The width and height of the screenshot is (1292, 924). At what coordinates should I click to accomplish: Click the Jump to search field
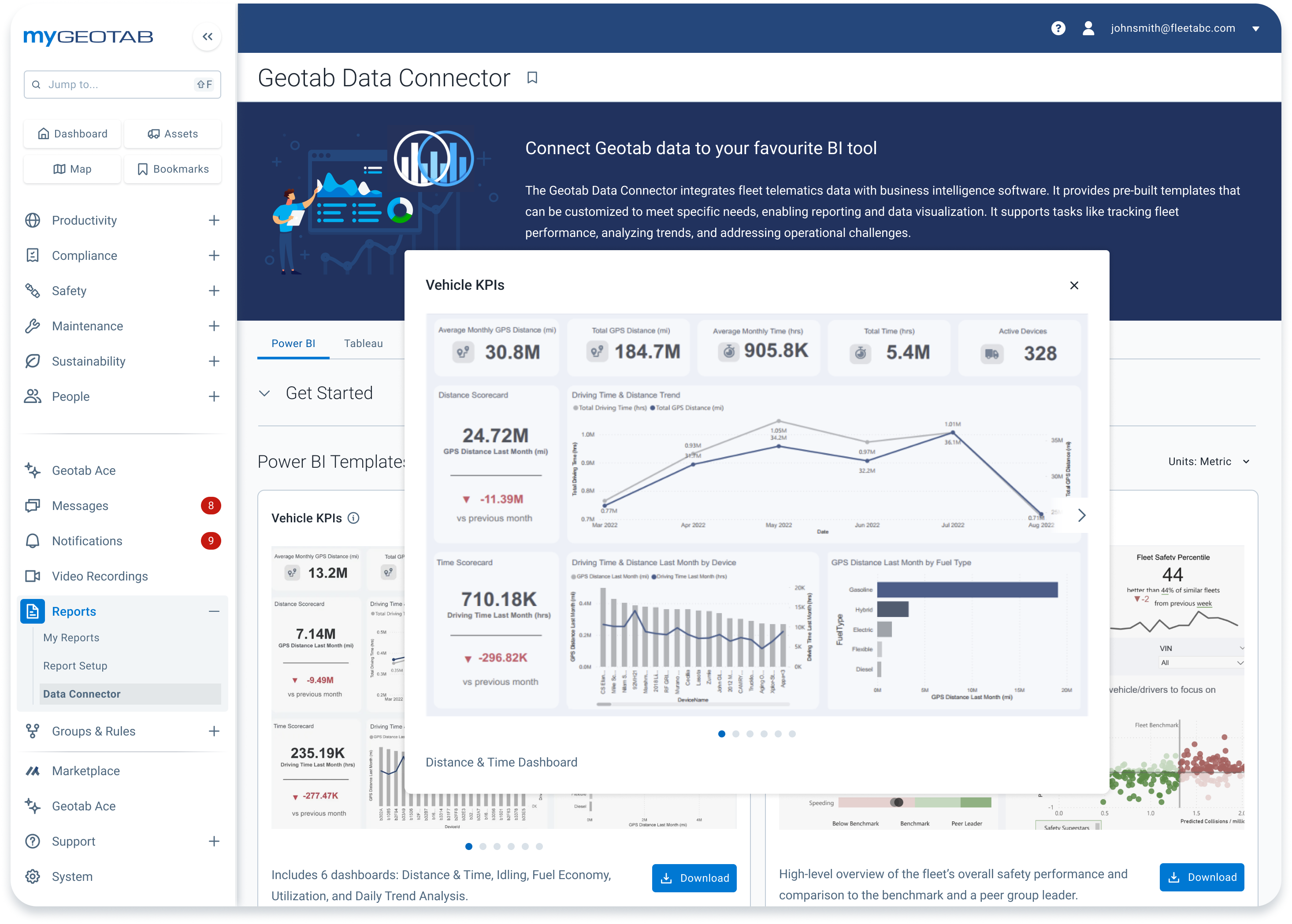click(x=123, y=85)
